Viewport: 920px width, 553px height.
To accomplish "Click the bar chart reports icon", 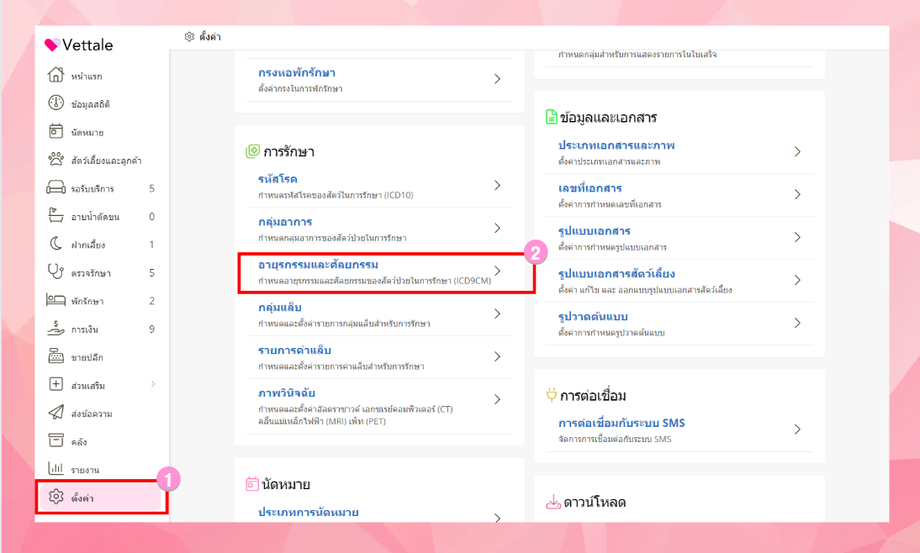I will (x=56, y=468).
